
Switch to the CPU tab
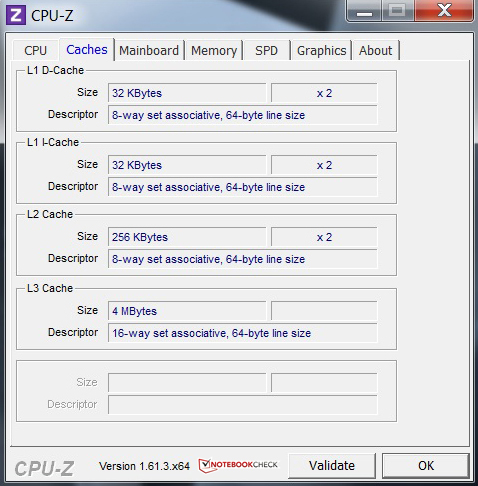[x=35, y=51]
